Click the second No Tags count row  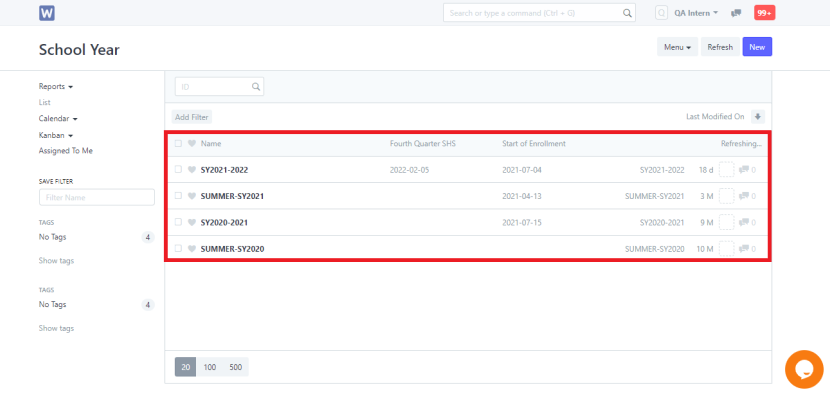point(96,305)
